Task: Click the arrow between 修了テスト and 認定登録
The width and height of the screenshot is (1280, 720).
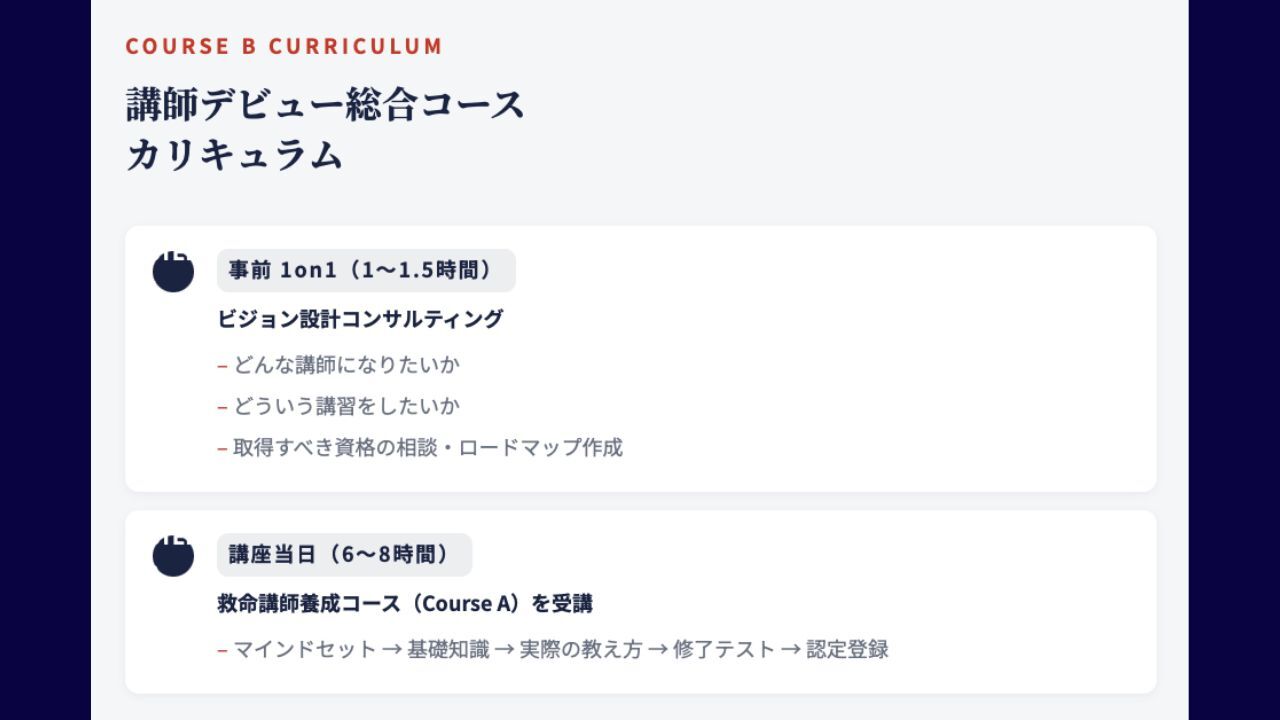Action: (790, 650)
